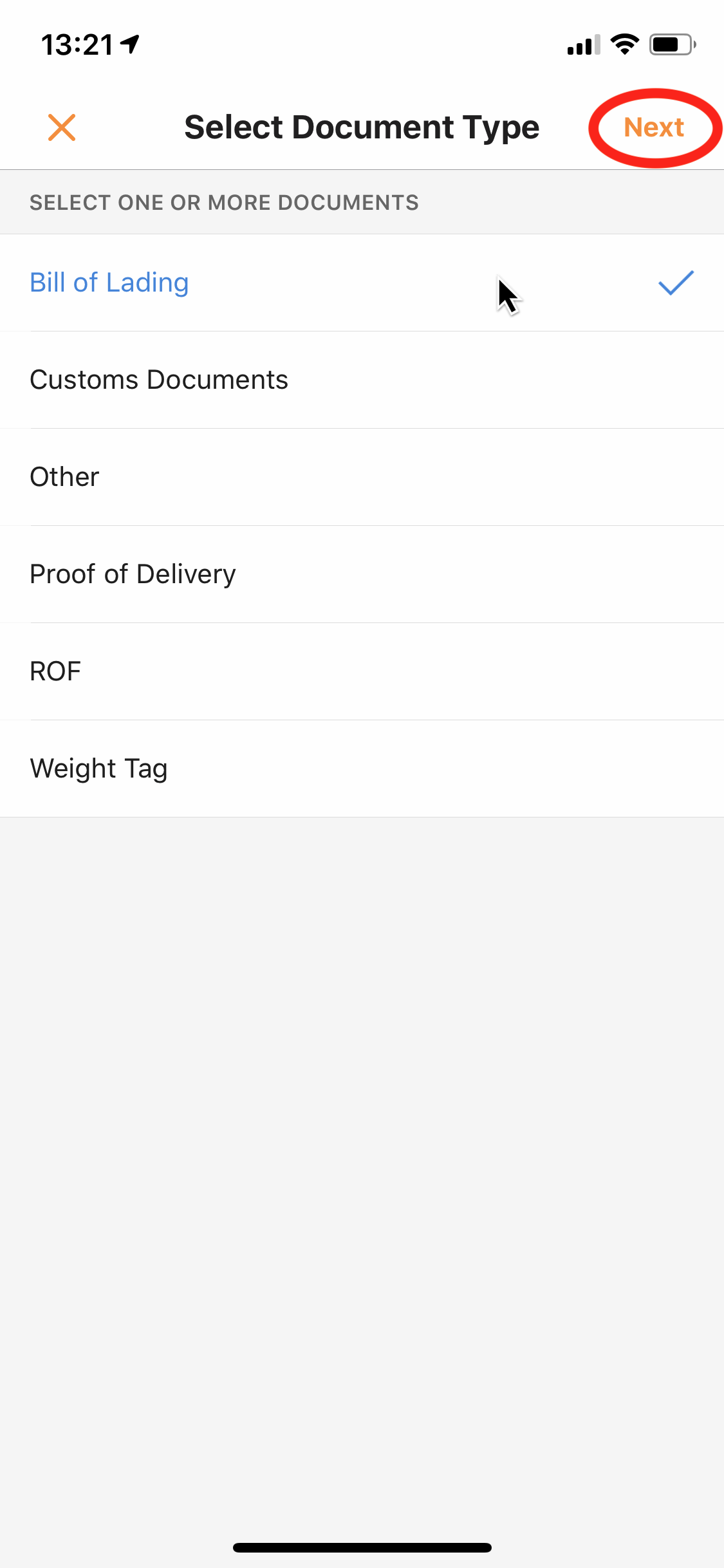Select Bill of Lading document type
The image size is (724, 1568).
pyautogui.click(x=109, y=283)
